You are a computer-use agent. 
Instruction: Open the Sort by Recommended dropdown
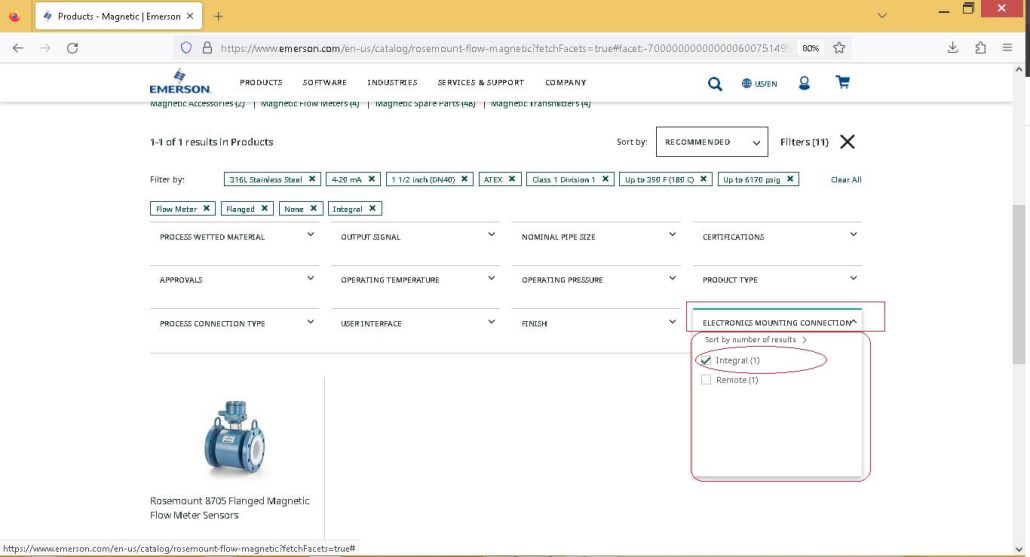(x=711, y=142)
